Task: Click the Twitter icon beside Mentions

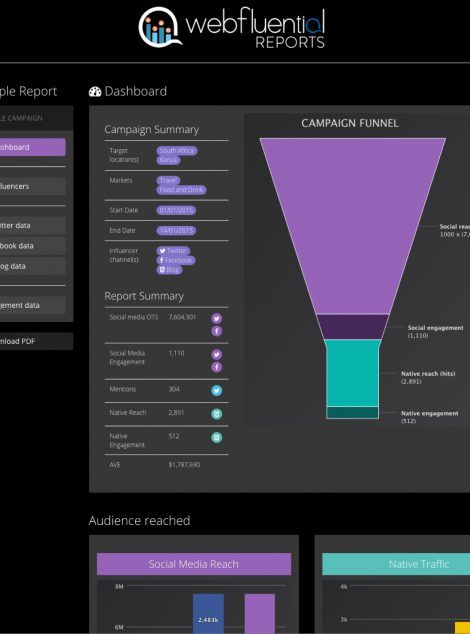Action: click(216, 391)
